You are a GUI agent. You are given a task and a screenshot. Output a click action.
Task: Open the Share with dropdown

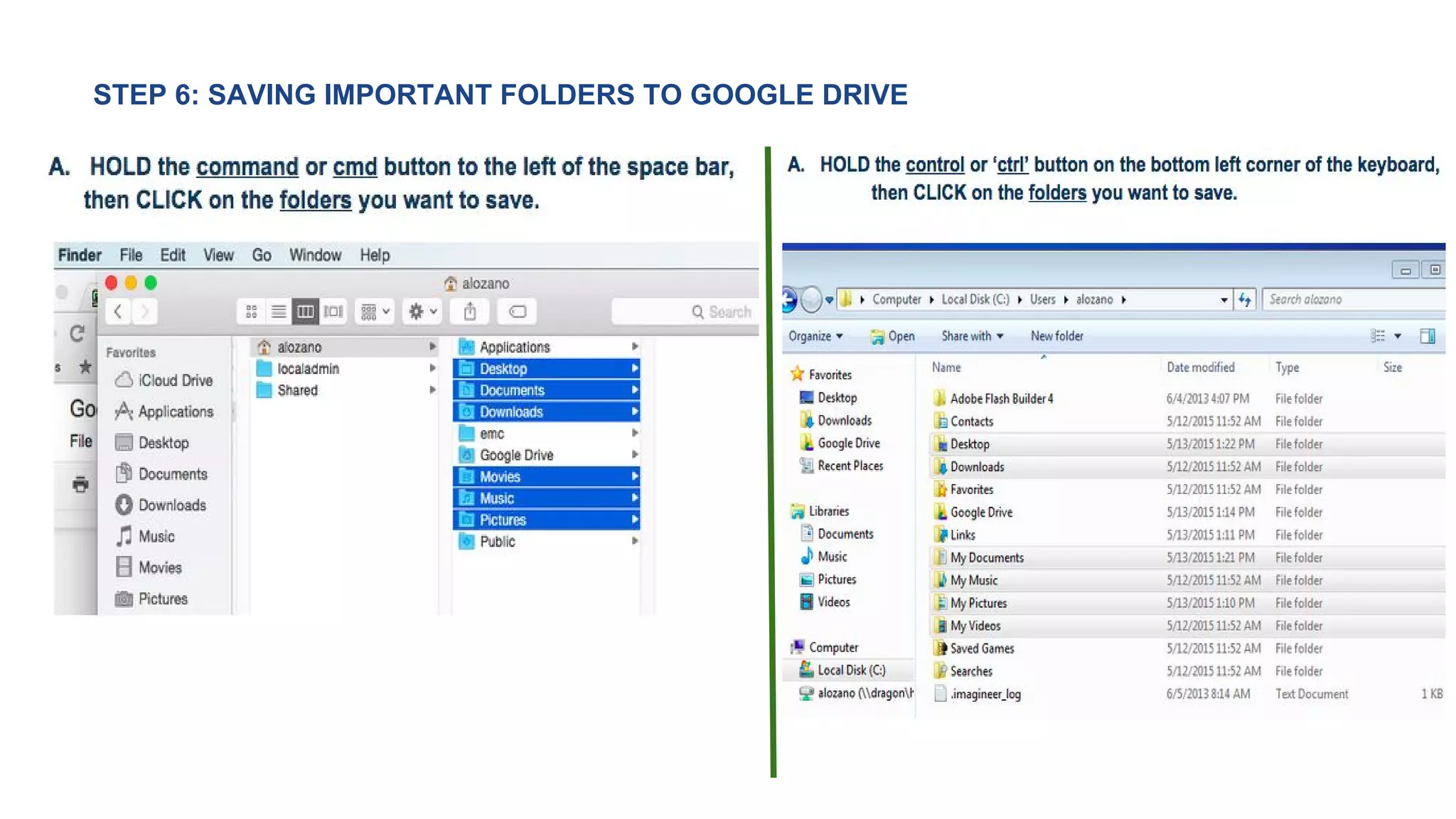pos(973,336)
